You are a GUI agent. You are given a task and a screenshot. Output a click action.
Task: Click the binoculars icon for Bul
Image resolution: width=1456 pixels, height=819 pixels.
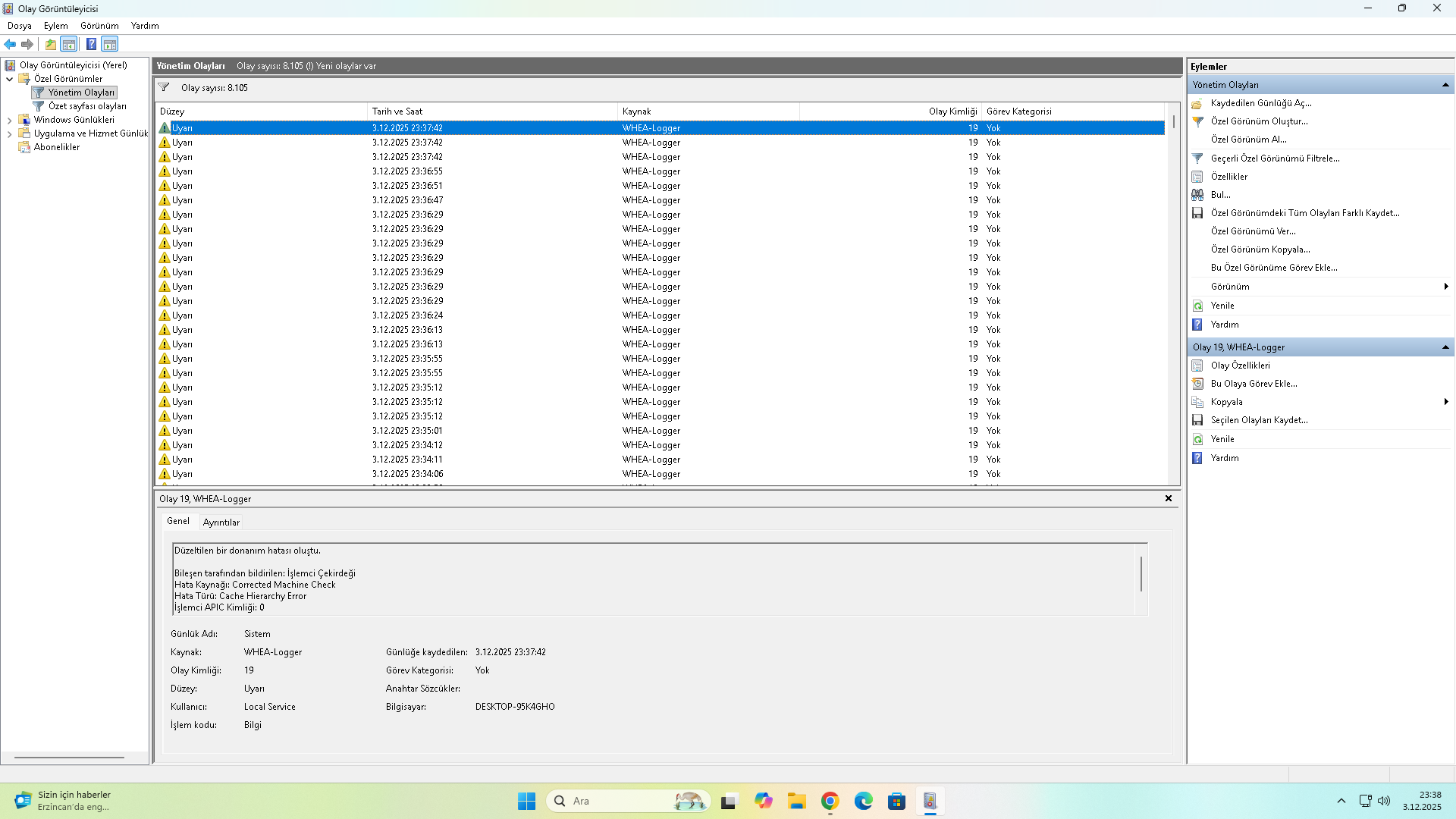tap(1197, 195)
